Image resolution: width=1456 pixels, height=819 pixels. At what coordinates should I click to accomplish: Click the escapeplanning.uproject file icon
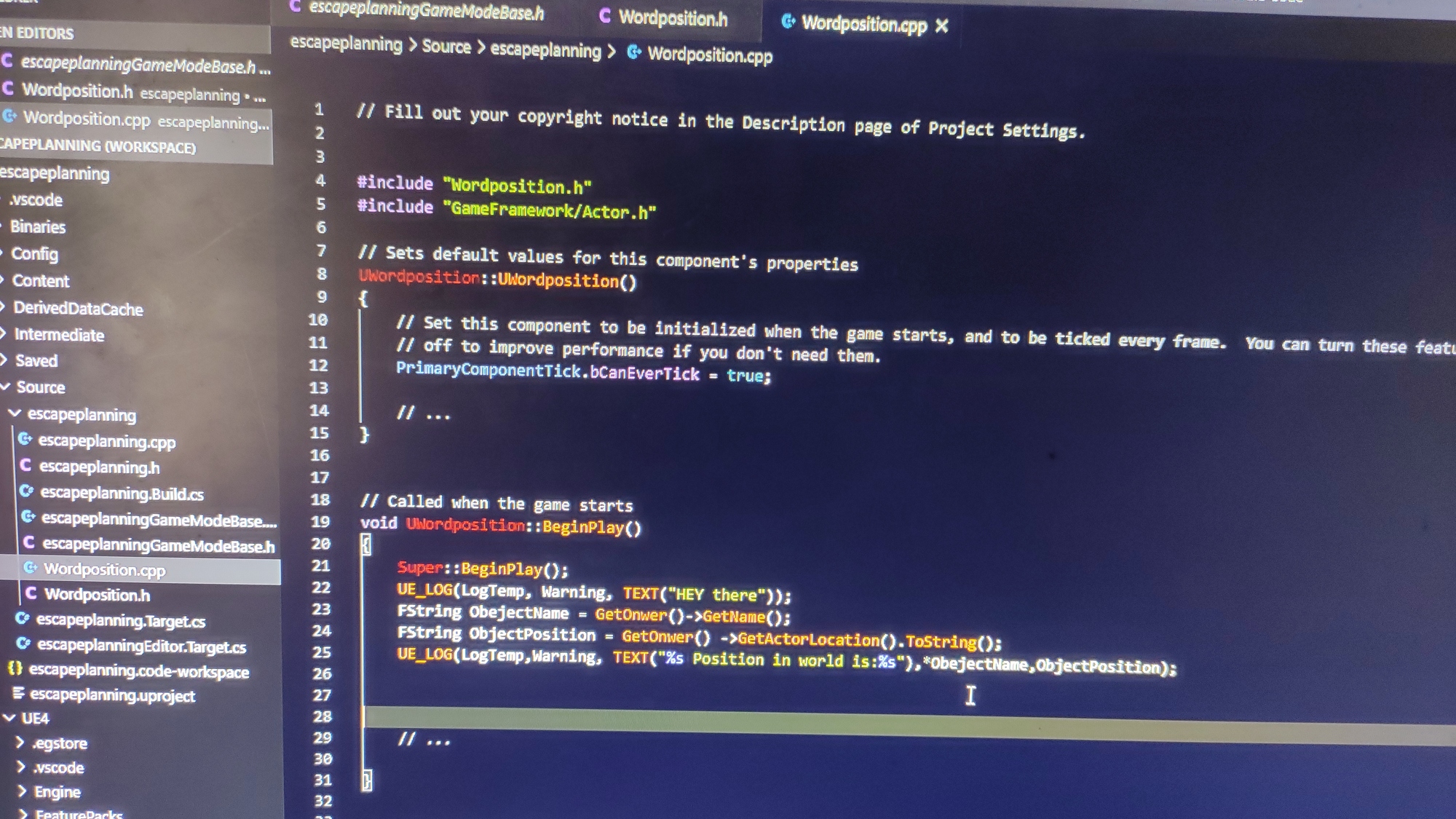(18, 693)
